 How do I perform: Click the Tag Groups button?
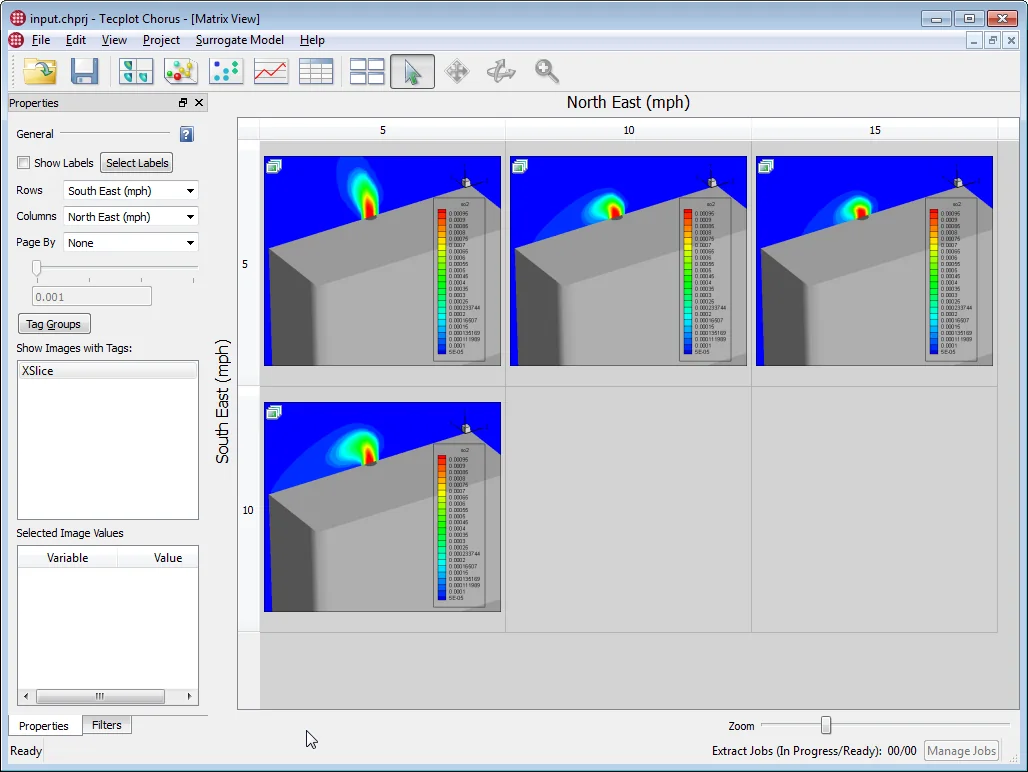(x=54, y=324)
